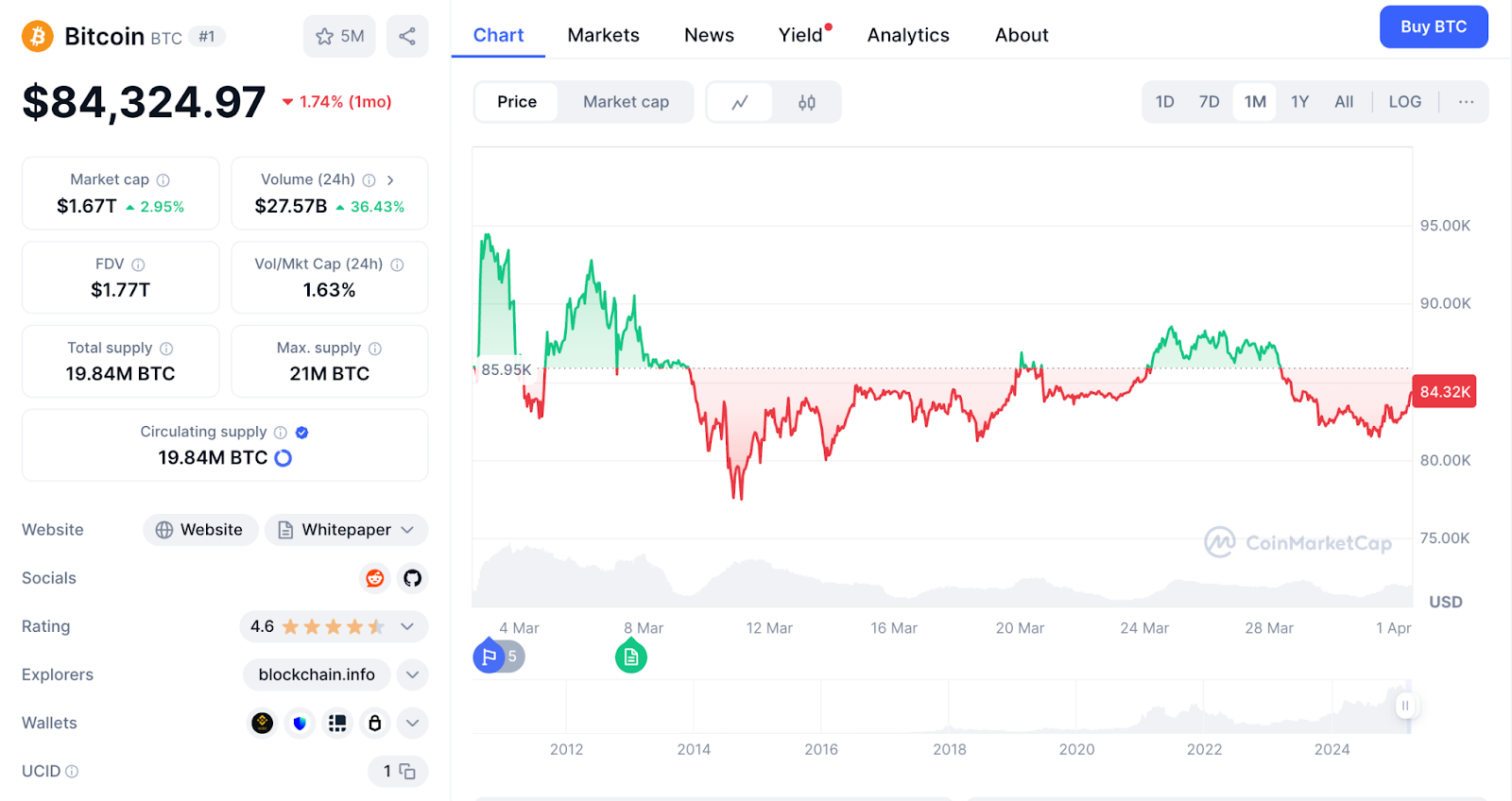The image size is (1512, 801).
Task: Copy the UCID with the copy icon
Action: click(x=407, y=772)
